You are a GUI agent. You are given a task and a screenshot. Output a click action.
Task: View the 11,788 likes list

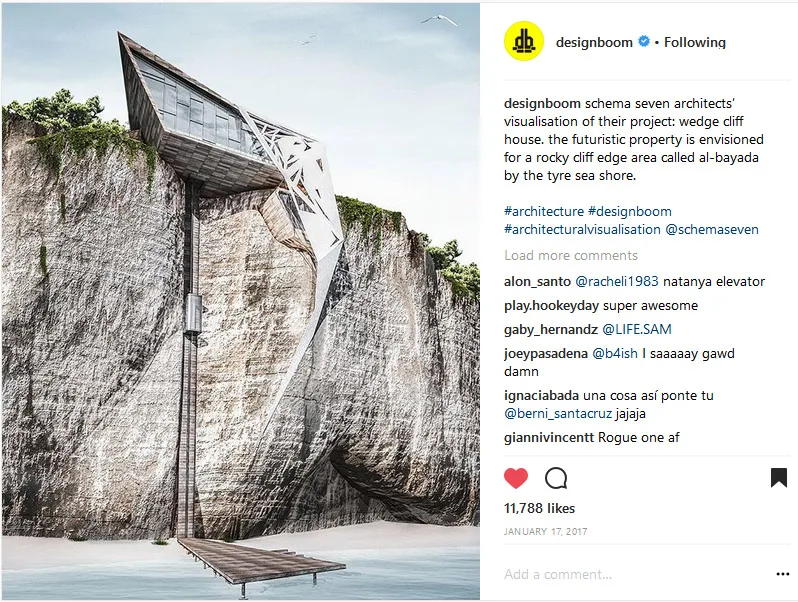click(x=539, y=508)
